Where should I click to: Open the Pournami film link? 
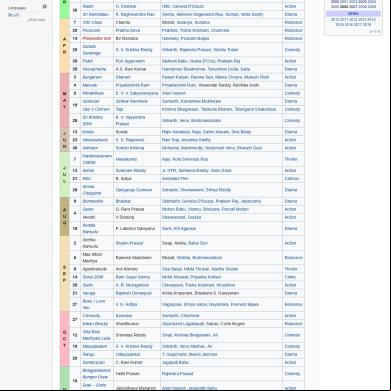click(91, 30)
